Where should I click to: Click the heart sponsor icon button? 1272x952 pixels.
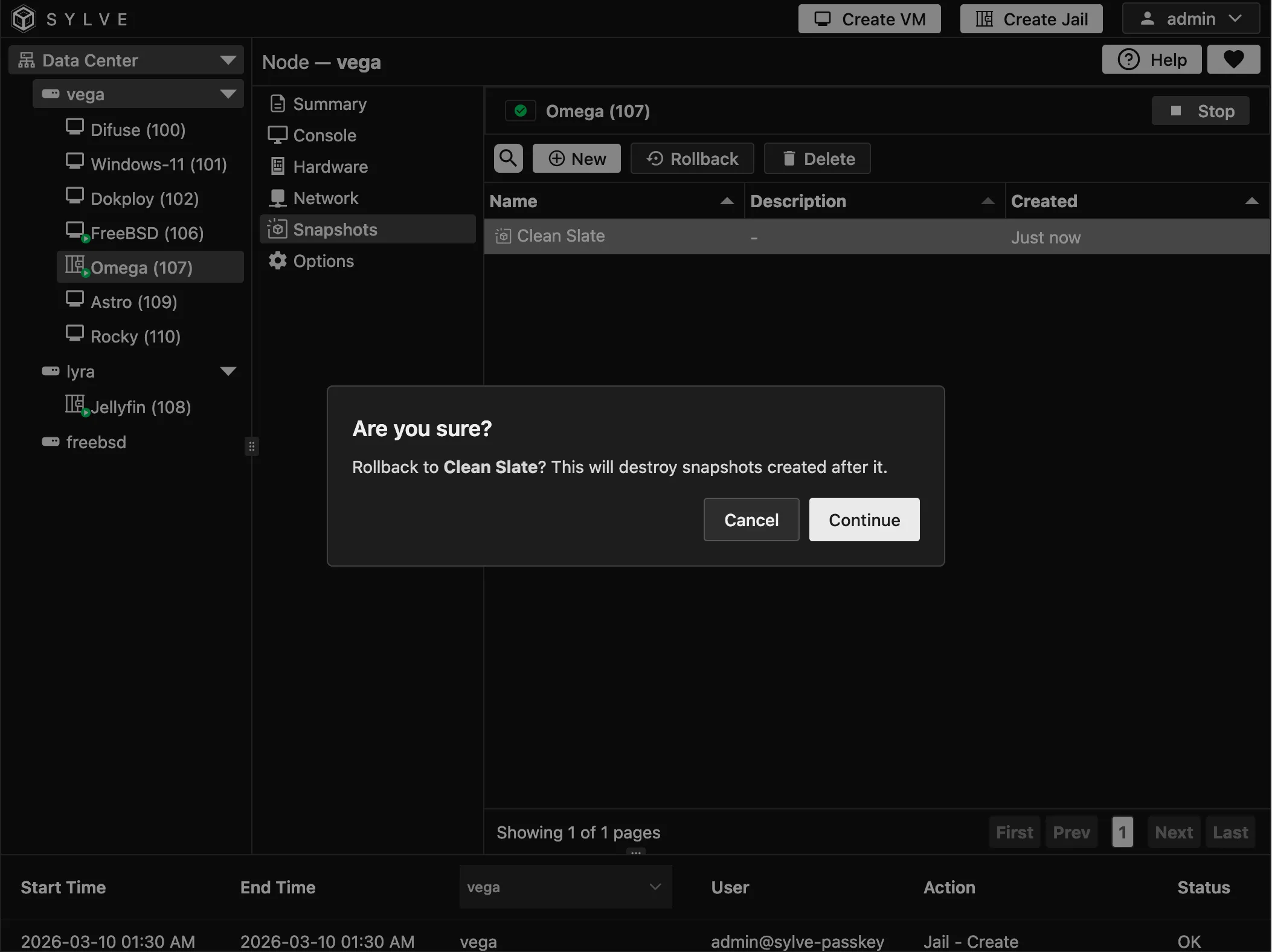pos(1233,60)
